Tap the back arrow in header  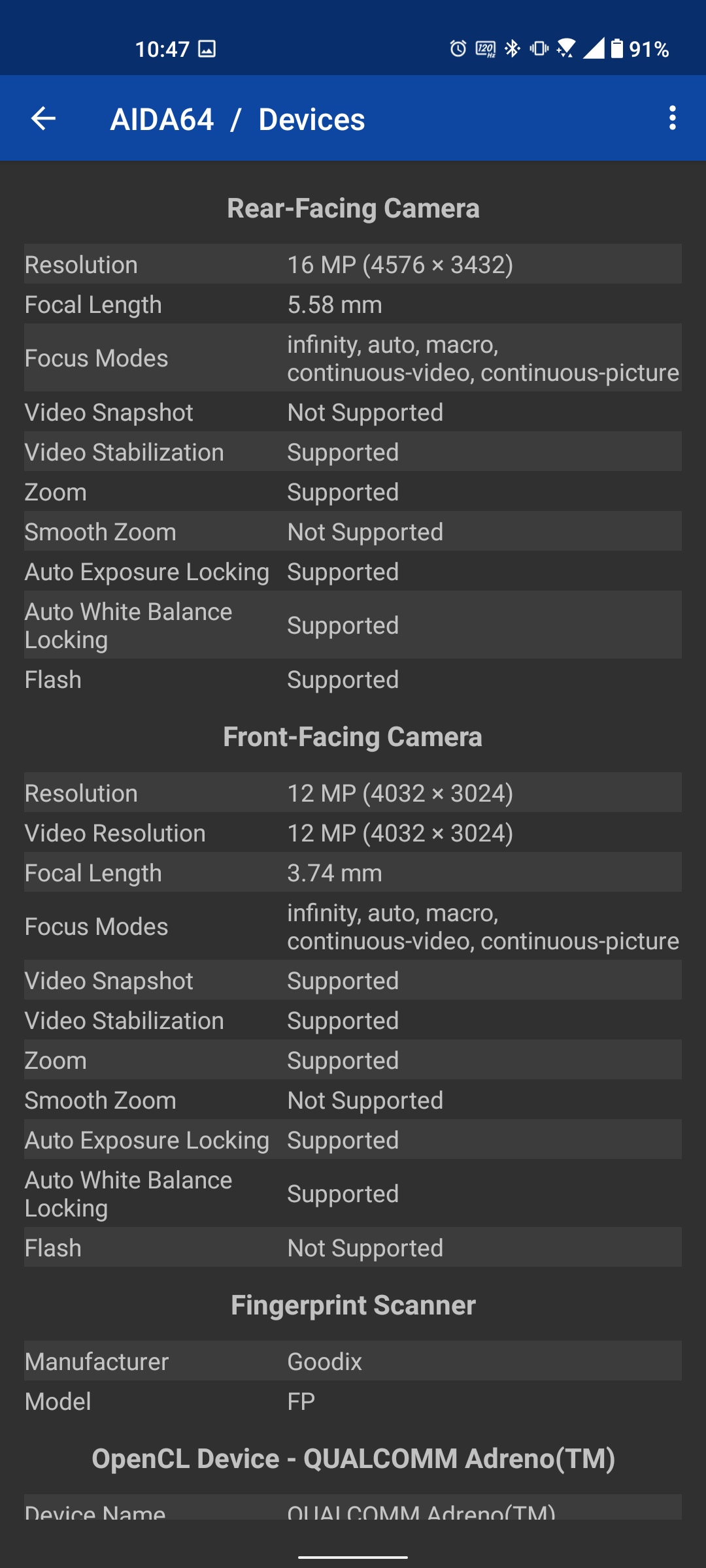(x=44, y=118)
